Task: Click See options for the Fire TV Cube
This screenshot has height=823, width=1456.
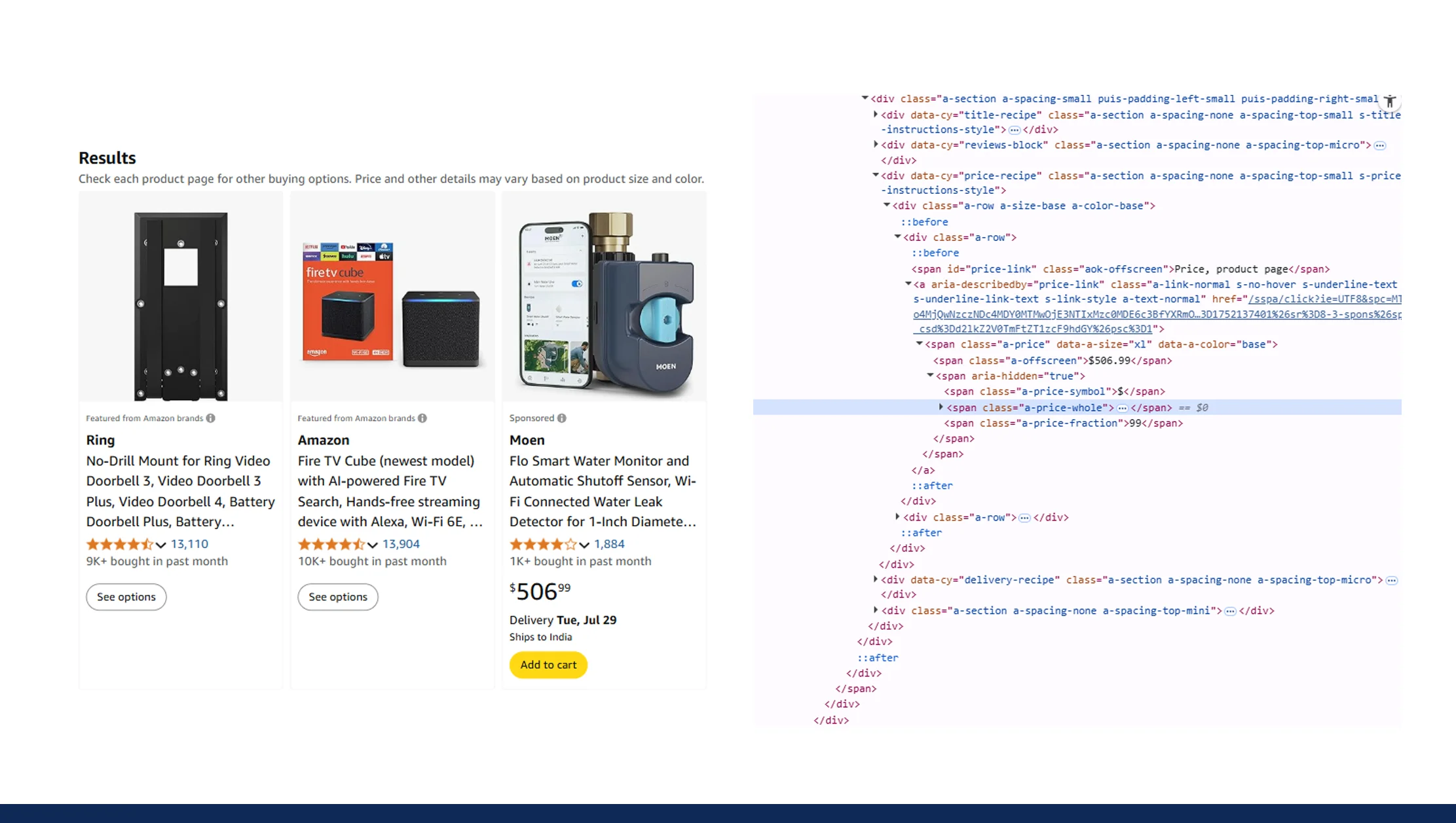Action: [x=337, y=596]
